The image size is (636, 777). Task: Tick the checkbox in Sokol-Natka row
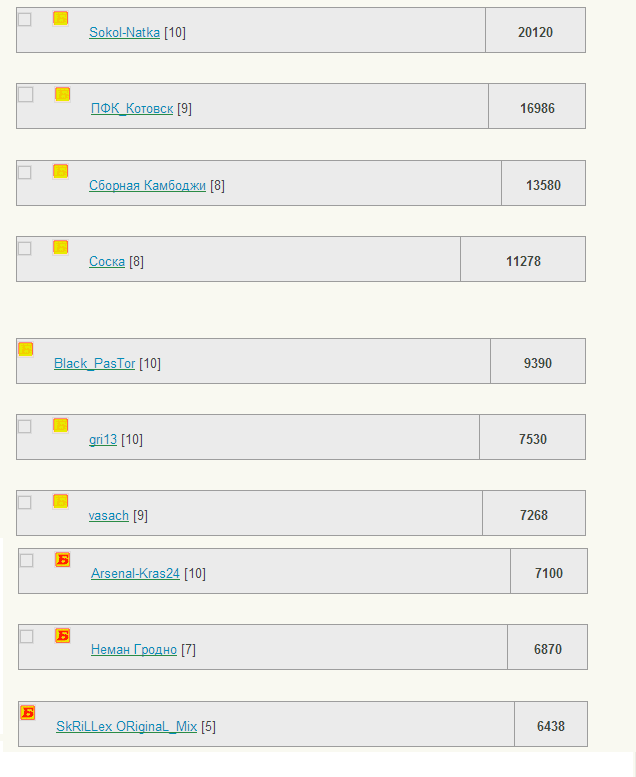pos(25,19)
